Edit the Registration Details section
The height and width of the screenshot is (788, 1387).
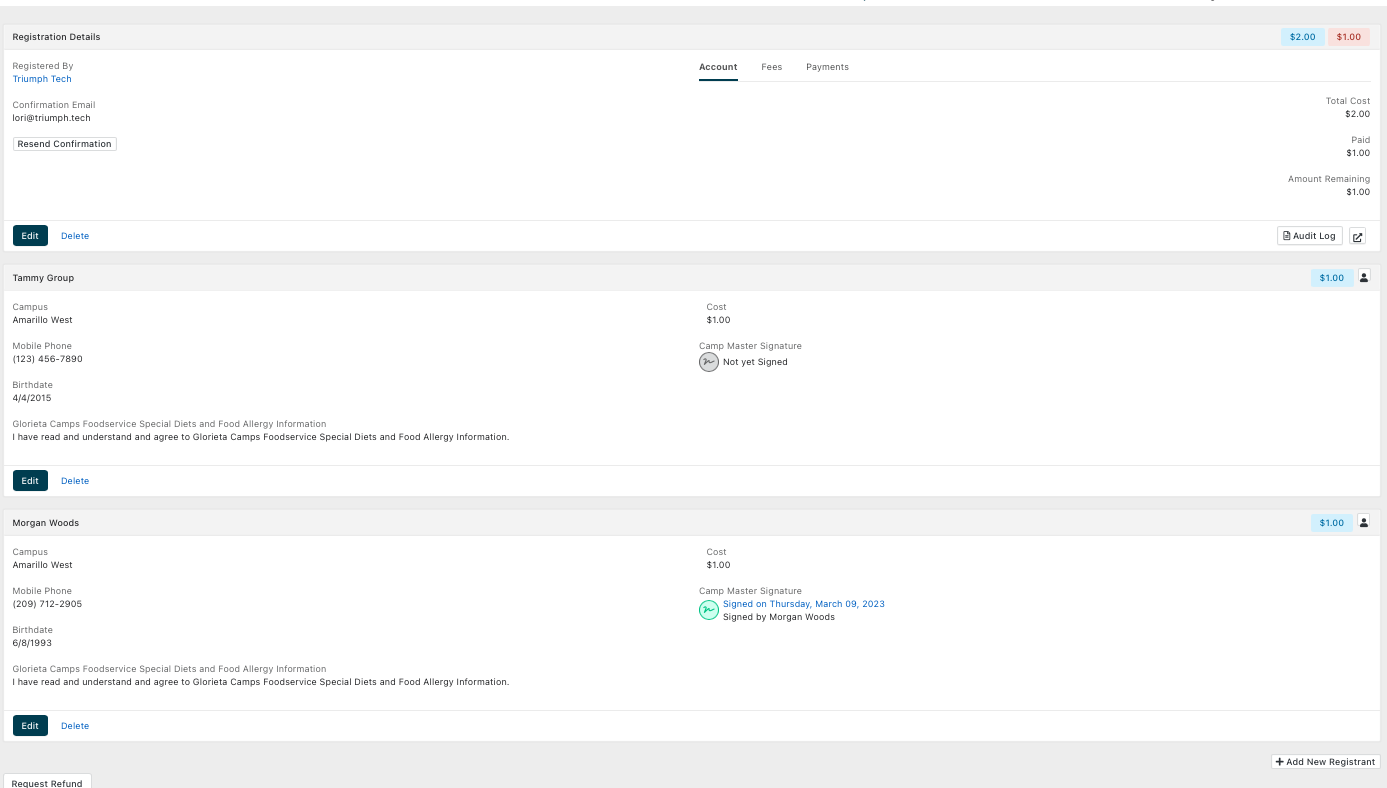30,236
